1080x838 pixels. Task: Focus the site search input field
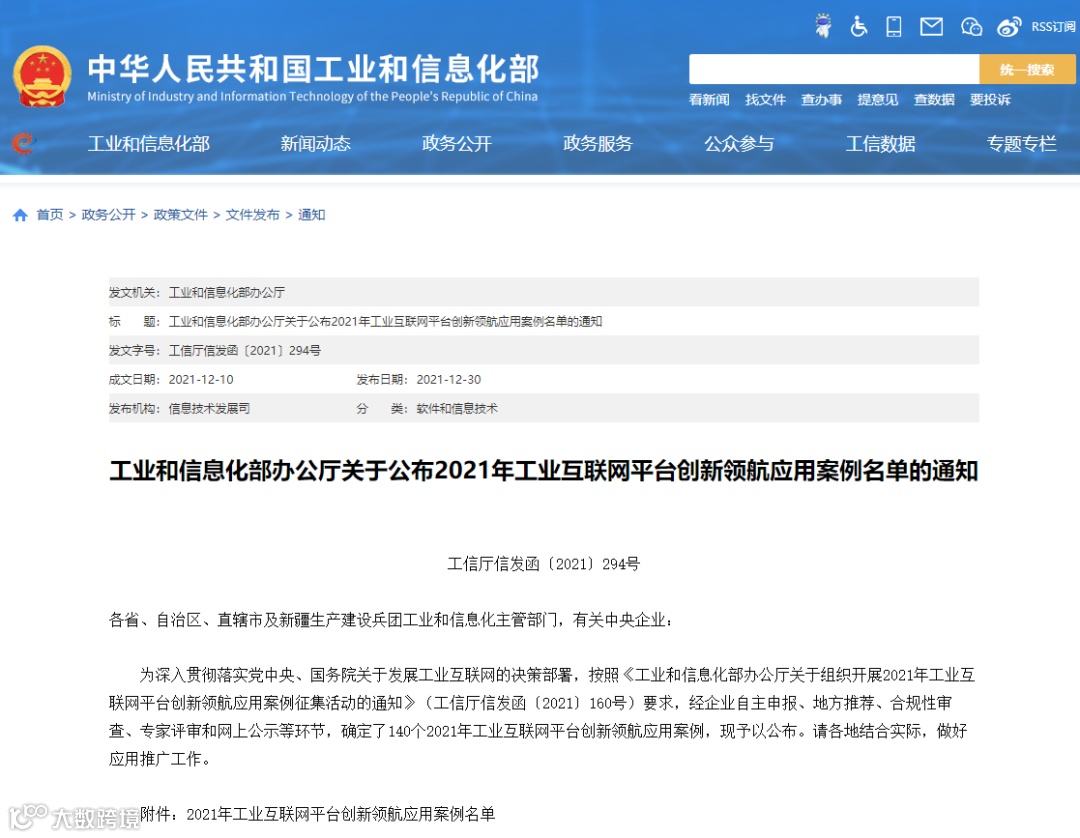(834, 70)
